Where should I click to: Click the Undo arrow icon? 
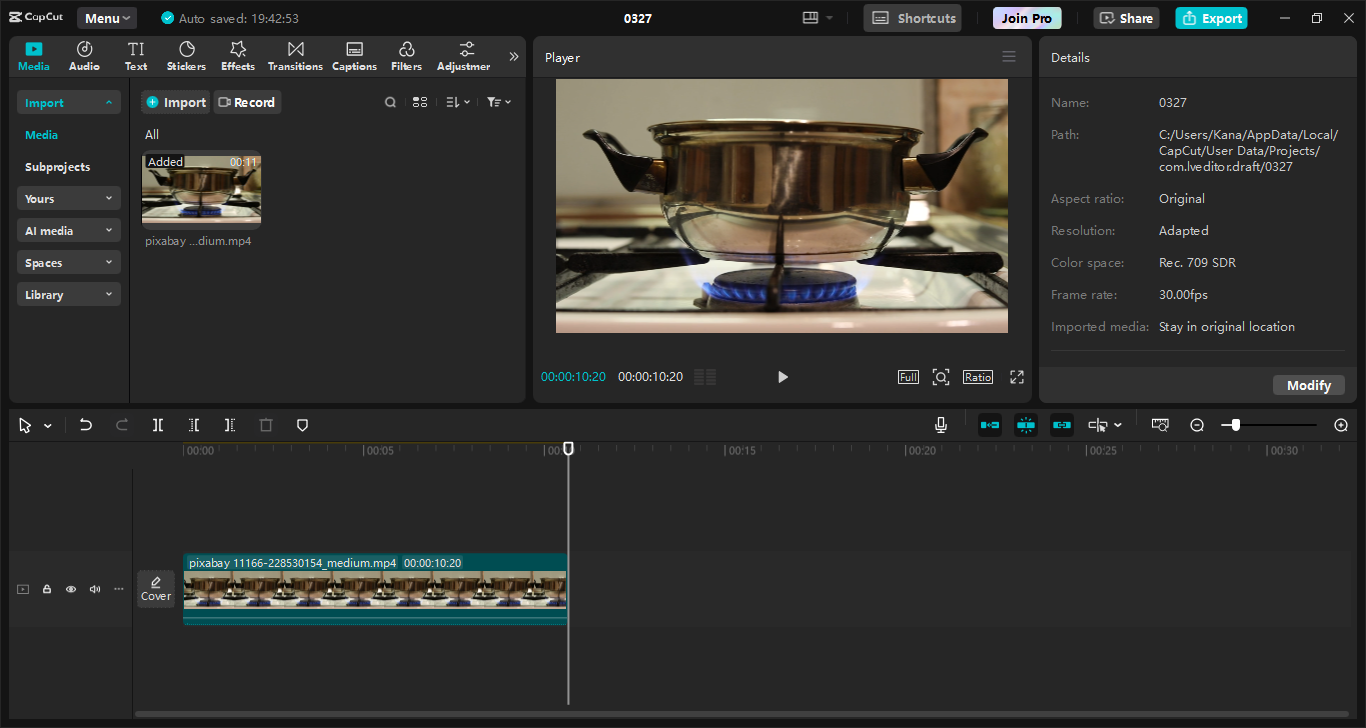coord(86,425)
